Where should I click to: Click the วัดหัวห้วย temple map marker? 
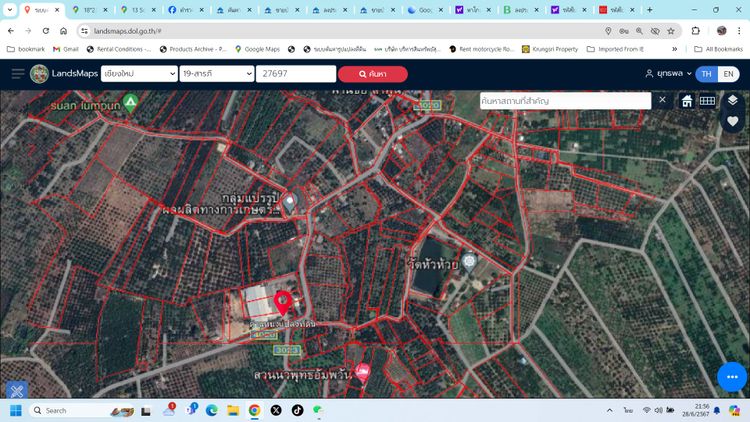coord(470,260)
